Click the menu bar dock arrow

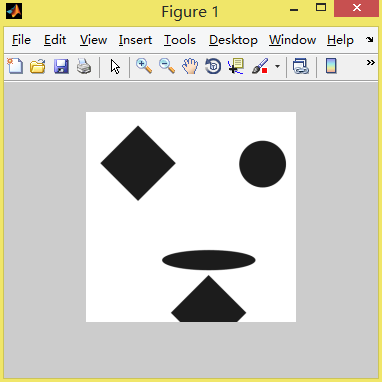[x=370, y=40]
